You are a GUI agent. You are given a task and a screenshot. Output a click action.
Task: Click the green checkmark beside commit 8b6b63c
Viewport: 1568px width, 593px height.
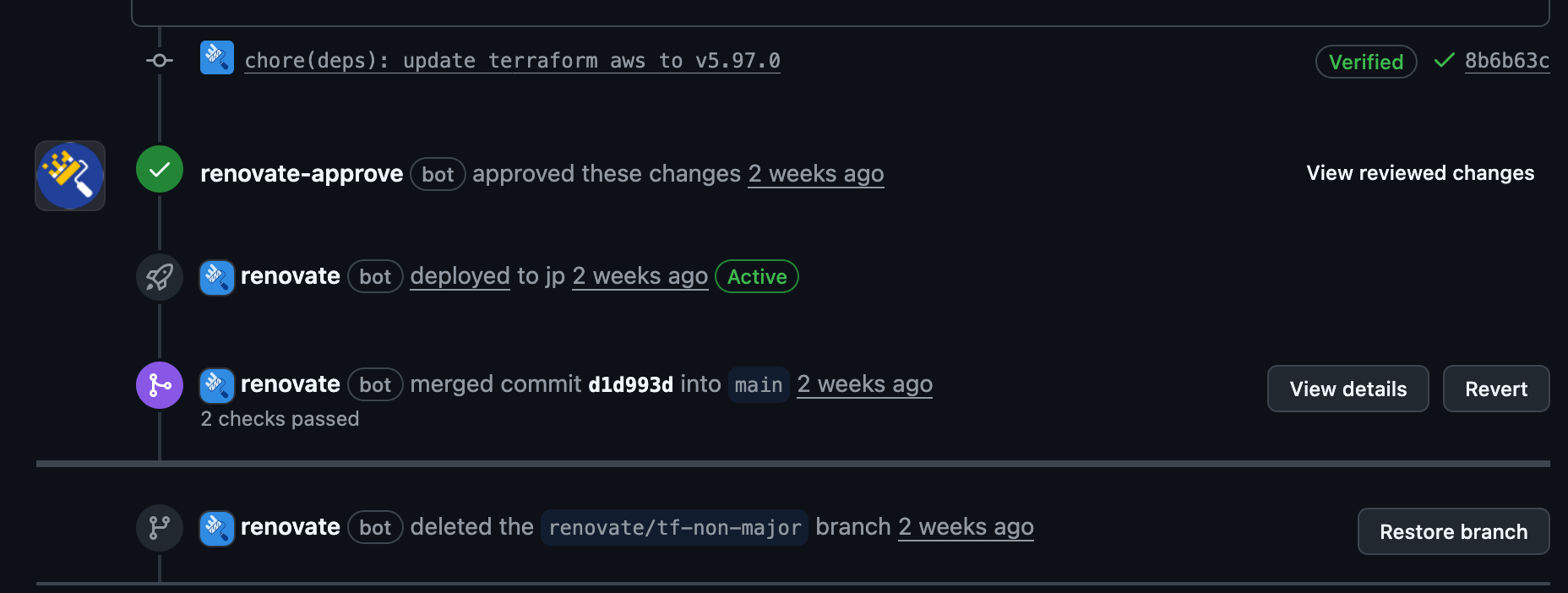pyautogui.click(x=1443, y=60)
